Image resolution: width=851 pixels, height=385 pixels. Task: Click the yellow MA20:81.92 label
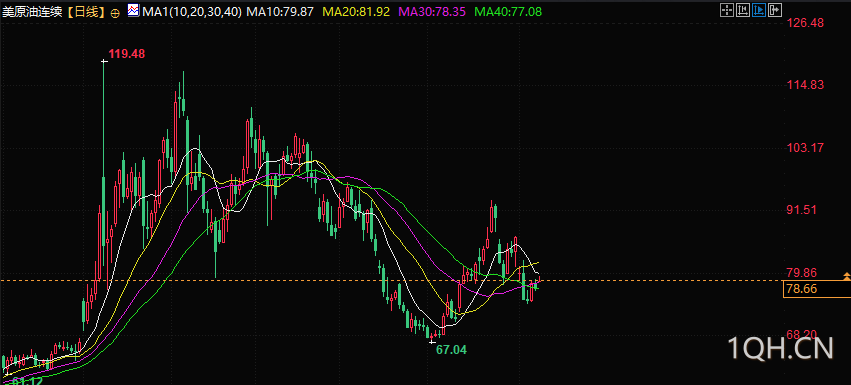[x=356, y=11]
